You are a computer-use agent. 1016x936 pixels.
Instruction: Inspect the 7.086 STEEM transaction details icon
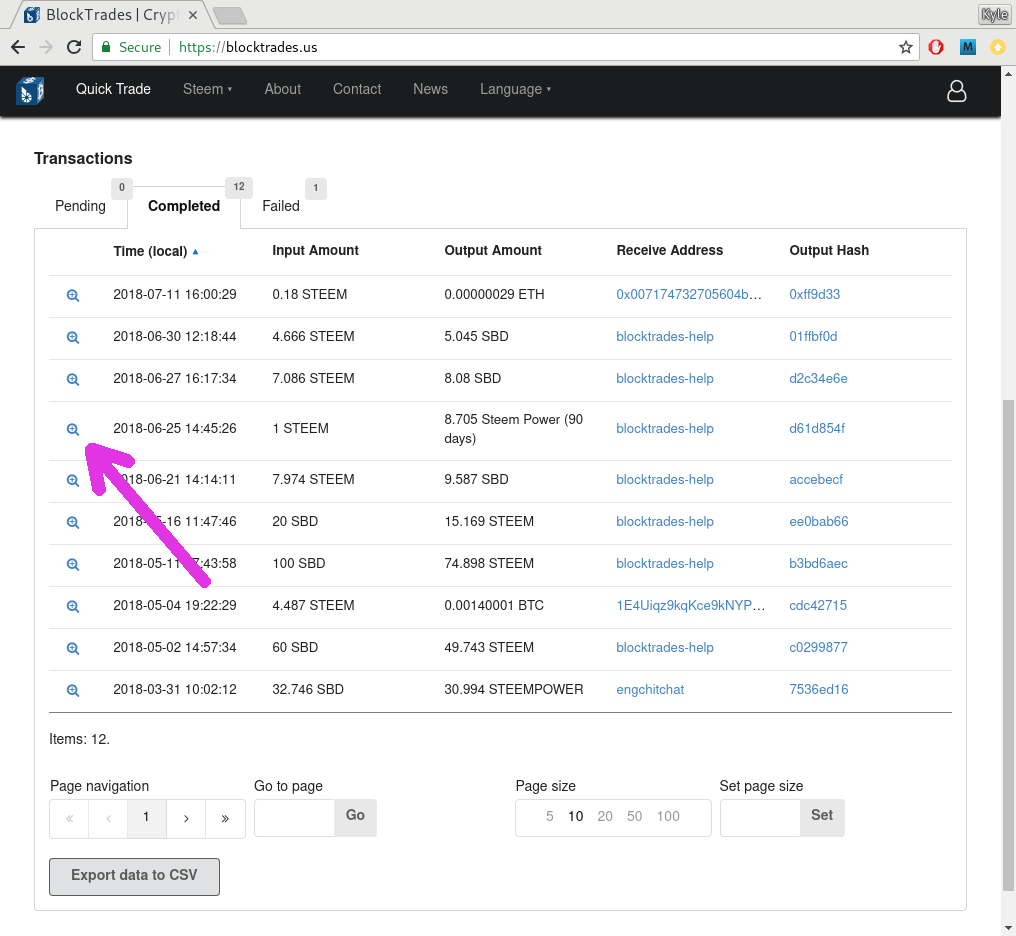click(73, 380)
